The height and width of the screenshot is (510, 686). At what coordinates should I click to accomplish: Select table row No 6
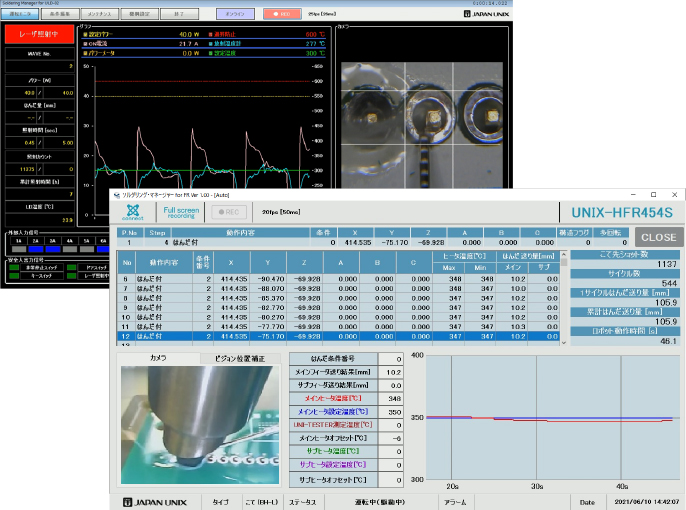pyautogui.click(x=340, y=279)
